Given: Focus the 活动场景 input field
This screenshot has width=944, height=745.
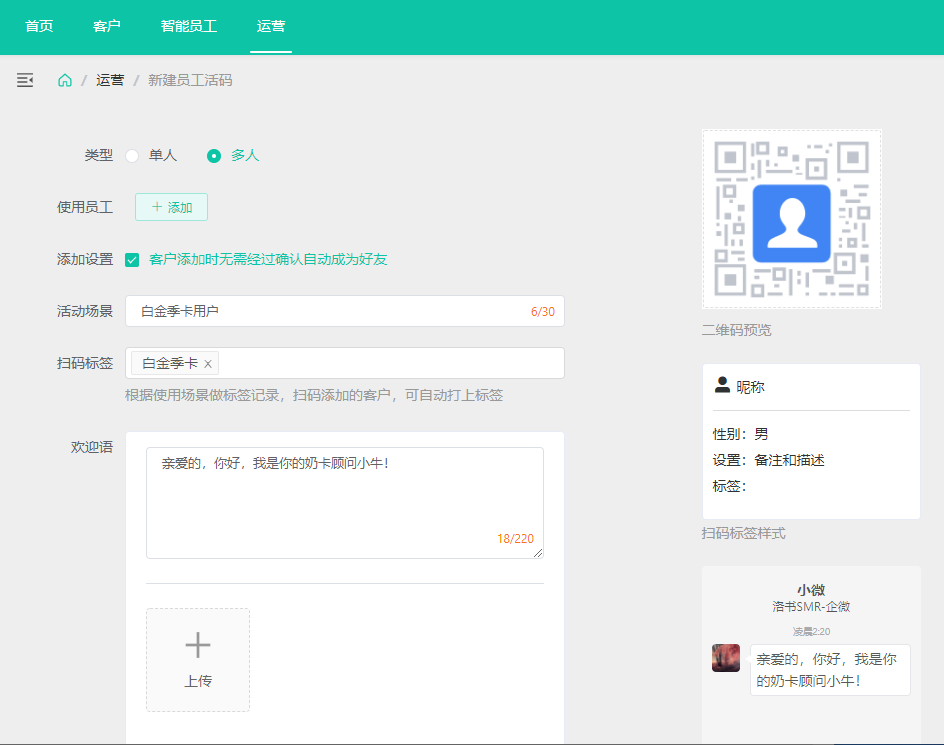Looking at the screenshot, I should pos(345,311).
